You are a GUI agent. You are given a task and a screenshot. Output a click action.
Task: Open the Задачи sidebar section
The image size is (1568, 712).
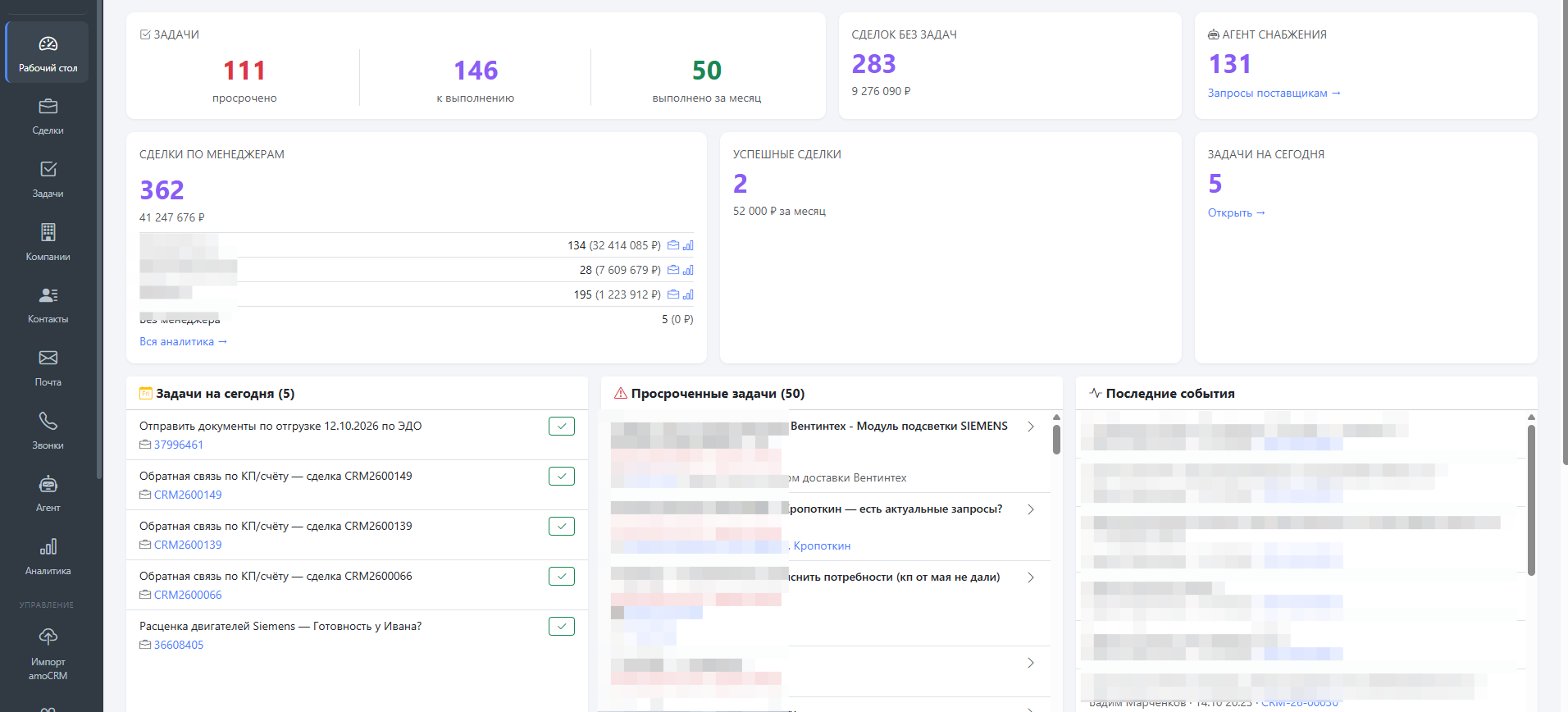point(48,179)
